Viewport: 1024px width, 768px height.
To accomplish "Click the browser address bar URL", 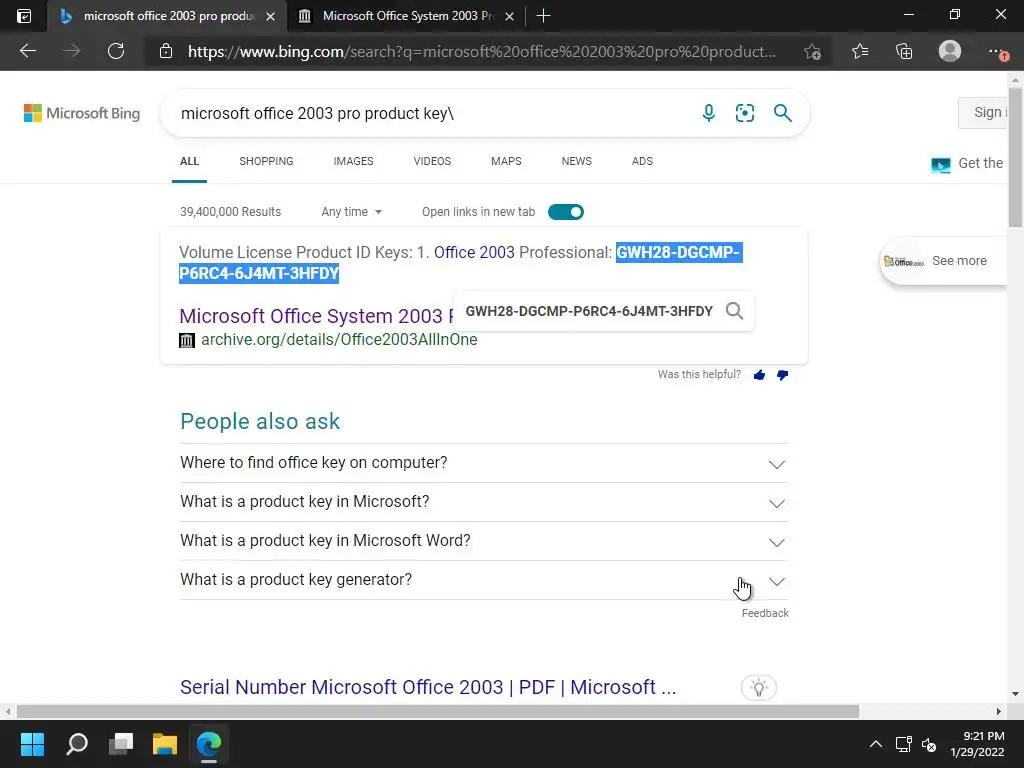I will click(x=481, y=52).
